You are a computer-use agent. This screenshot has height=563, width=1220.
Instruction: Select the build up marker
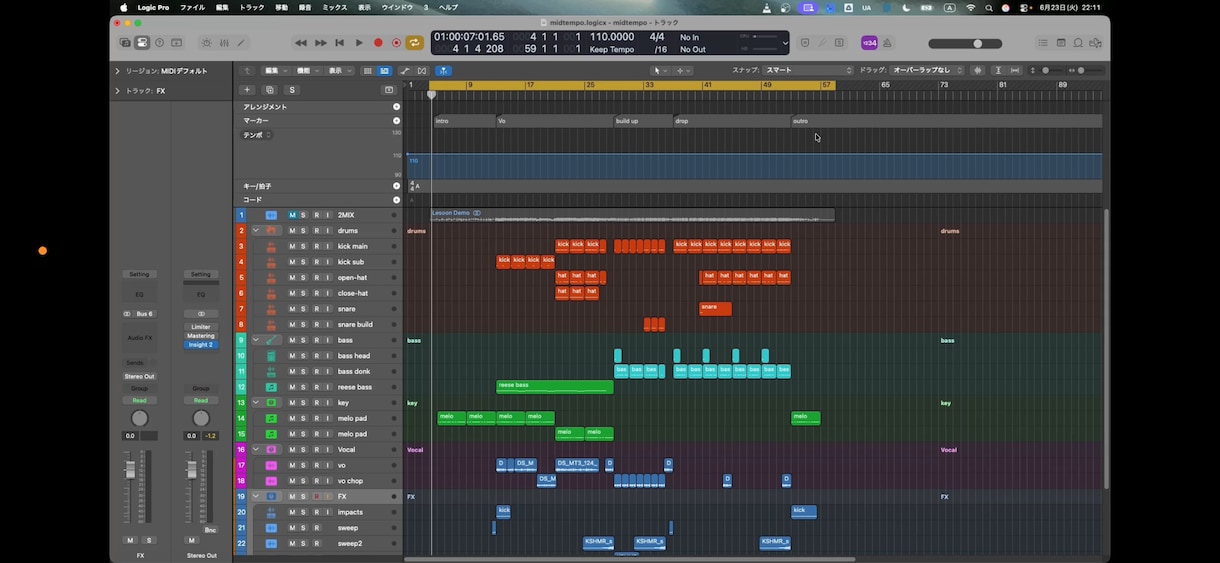coord(642,121)
